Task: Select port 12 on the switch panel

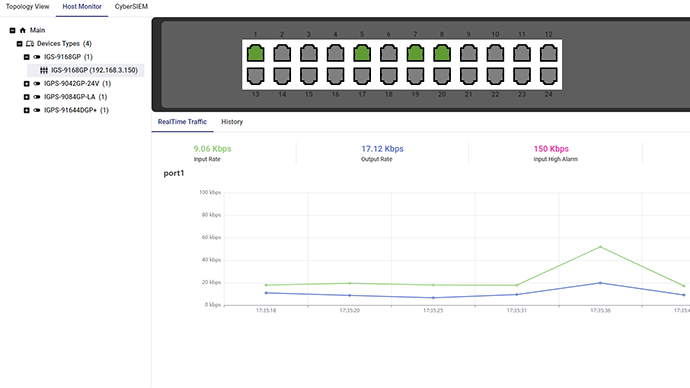Action: coord(548,53)
